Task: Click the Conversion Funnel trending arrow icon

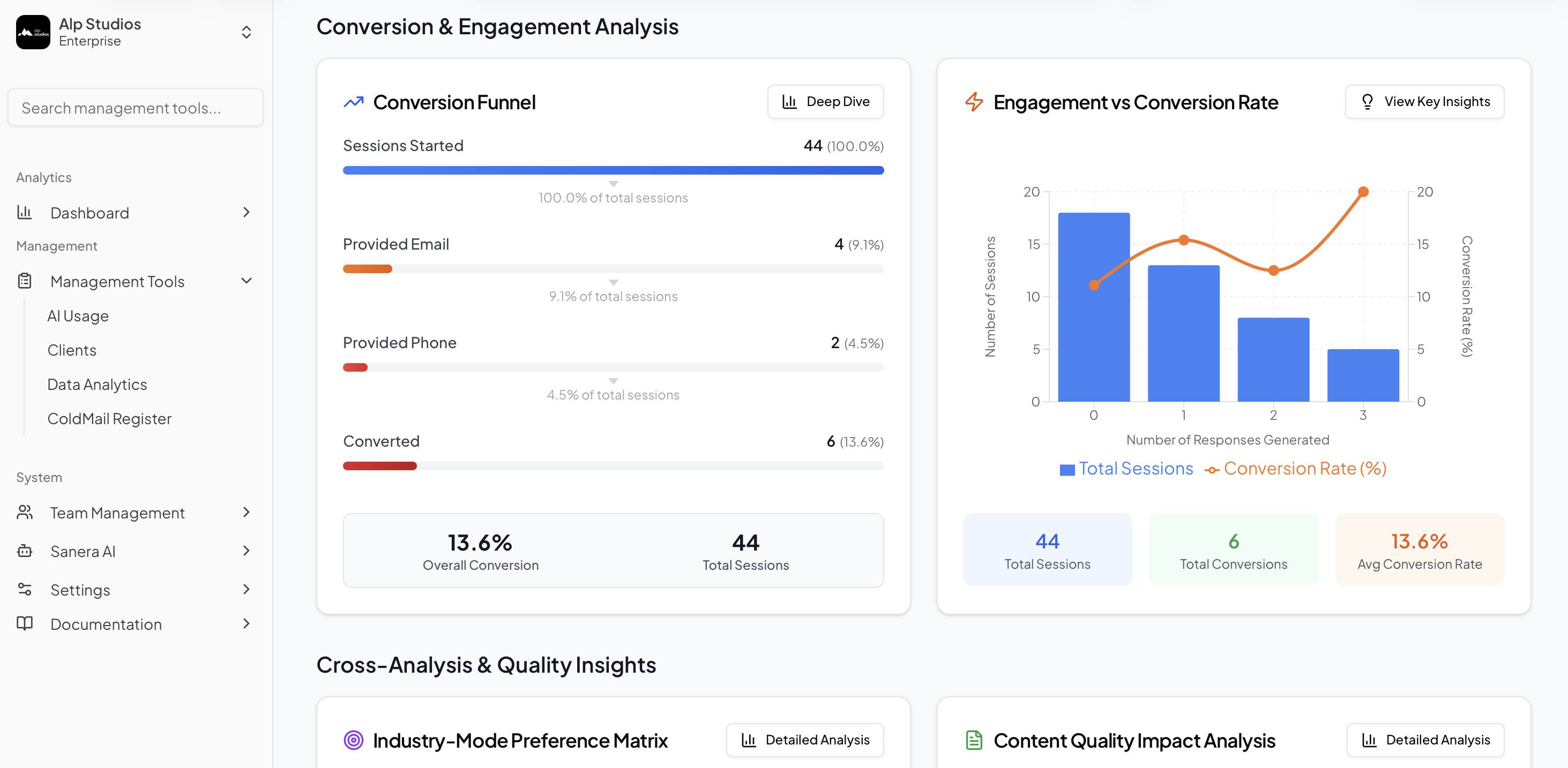Action: coord(353,102)
